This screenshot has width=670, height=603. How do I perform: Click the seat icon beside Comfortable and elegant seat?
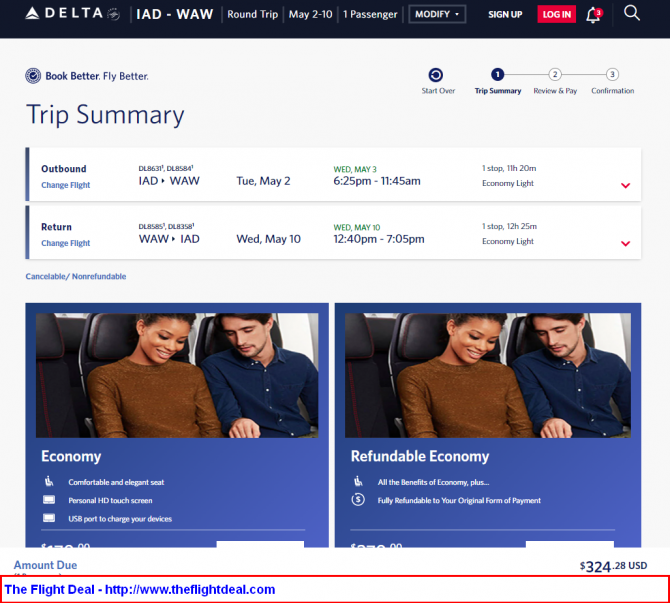49,481
